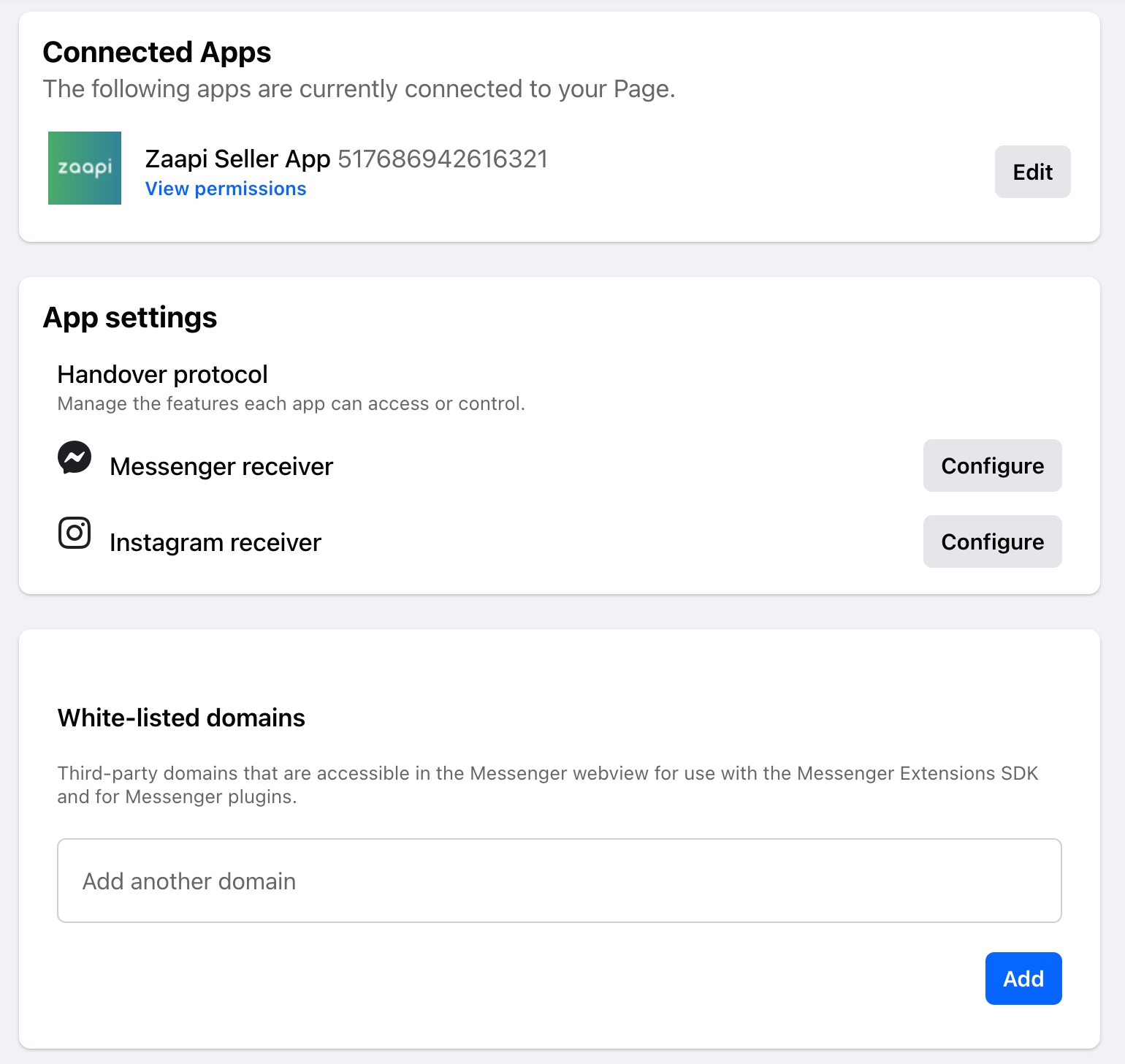Select the Zaapi Seller App name
The image size is (1125, 1064).
click(x=237, y=159)
